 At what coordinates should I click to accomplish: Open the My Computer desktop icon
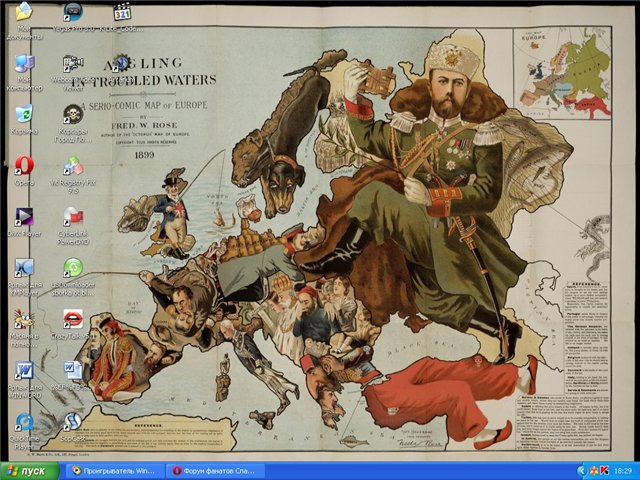(24, 64)
